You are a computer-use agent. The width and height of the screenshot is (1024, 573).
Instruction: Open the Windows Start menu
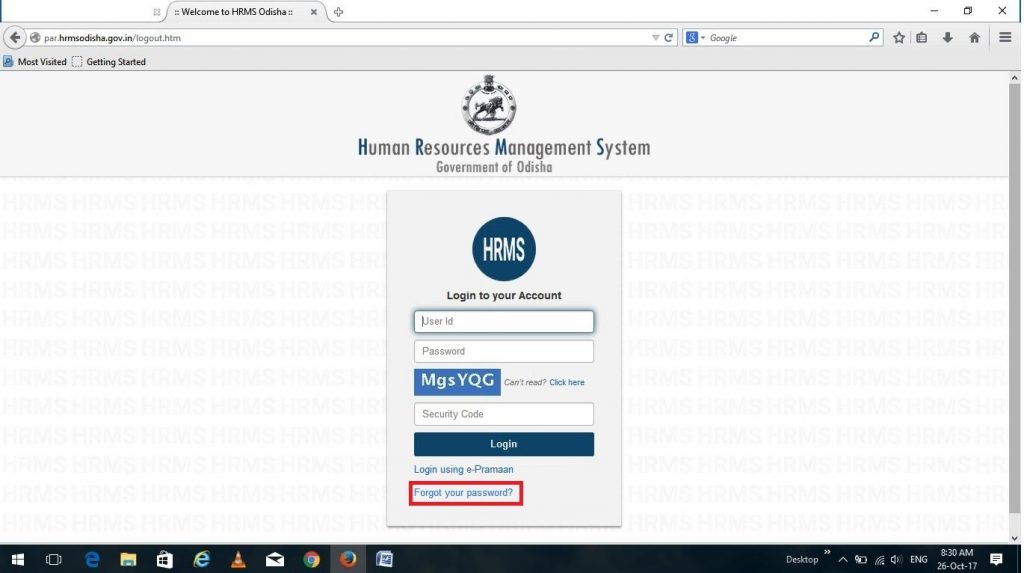[18, 559]
